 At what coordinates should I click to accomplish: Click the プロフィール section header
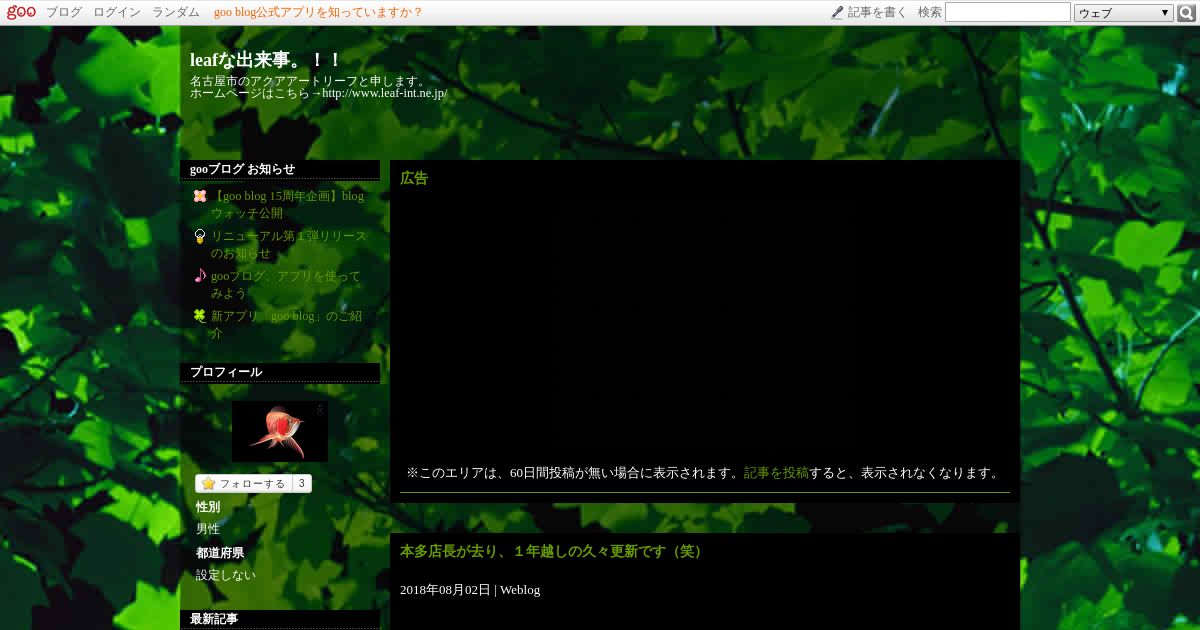[x=280, y=372]
